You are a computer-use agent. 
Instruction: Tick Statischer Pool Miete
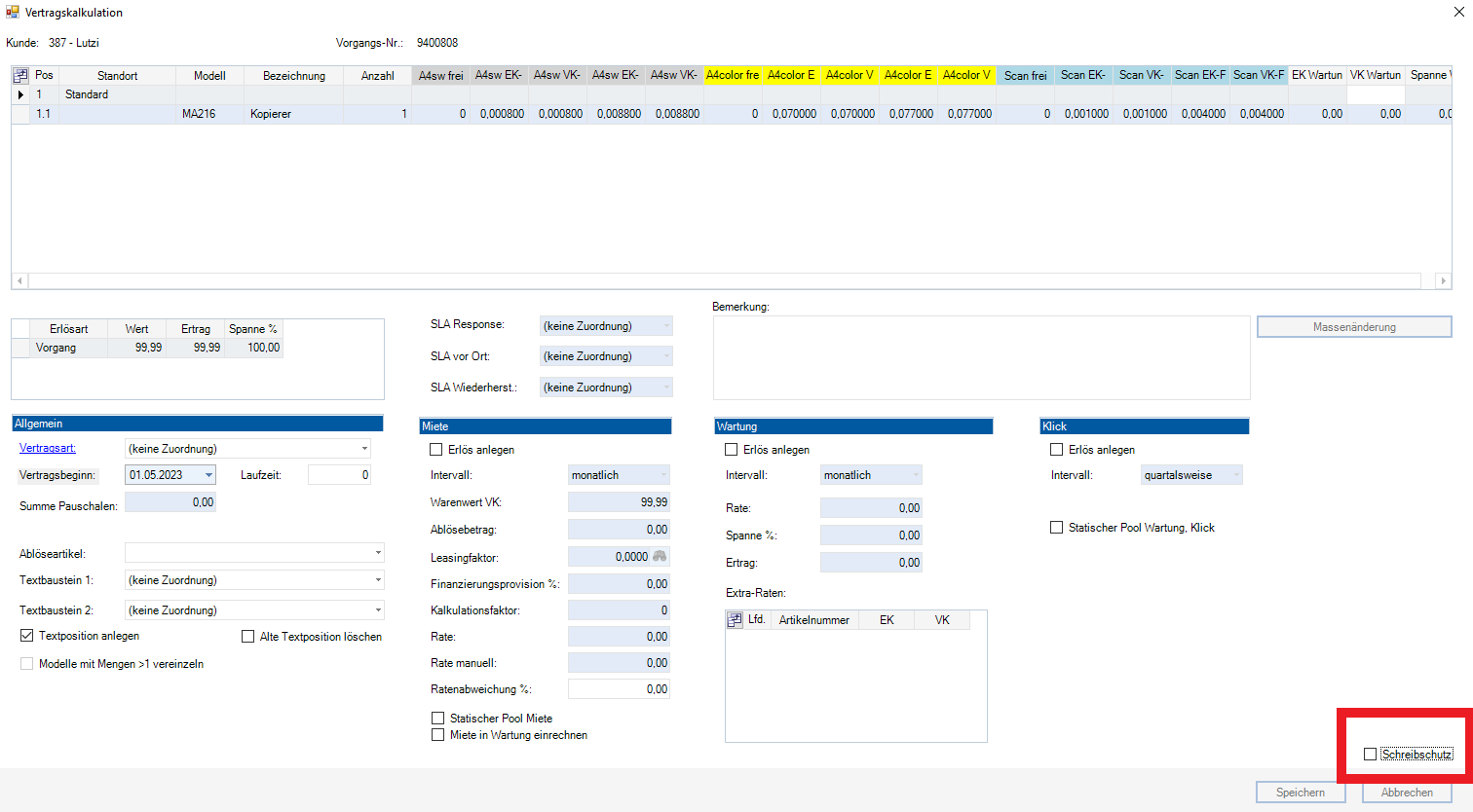click(x=438, y=719)
